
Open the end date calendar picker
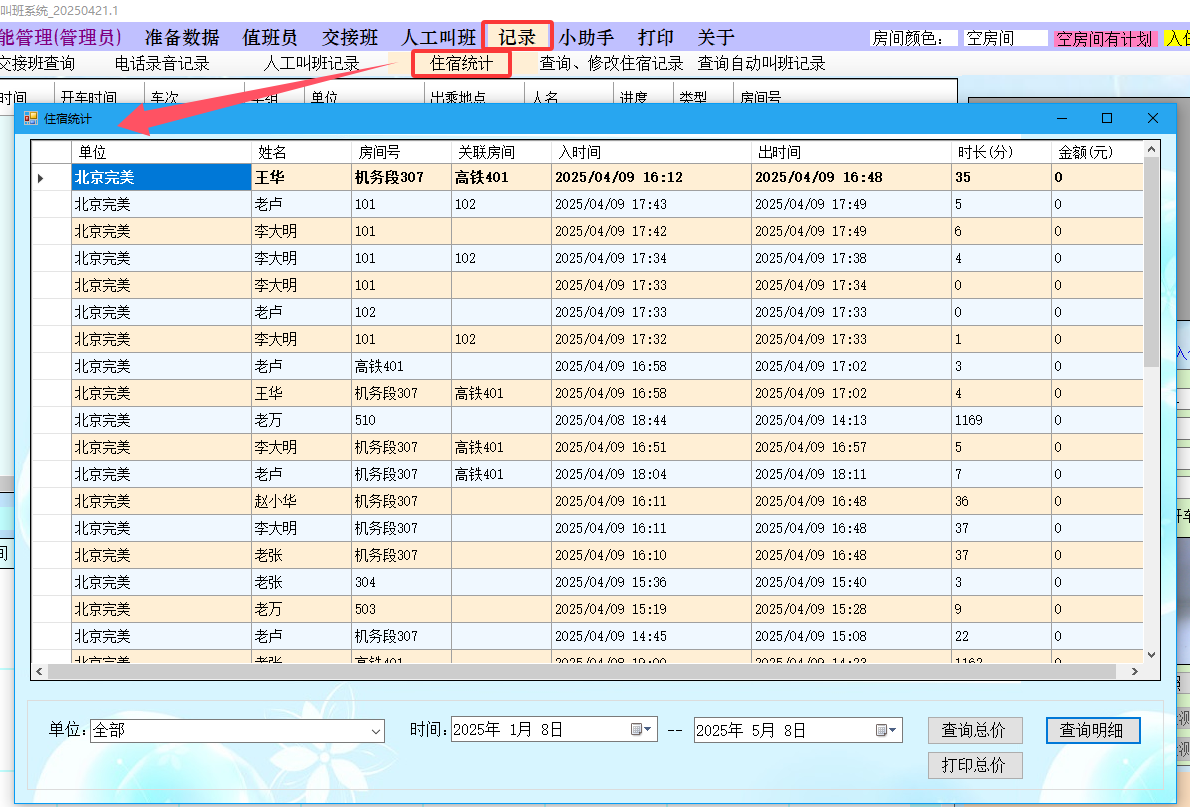886,730
